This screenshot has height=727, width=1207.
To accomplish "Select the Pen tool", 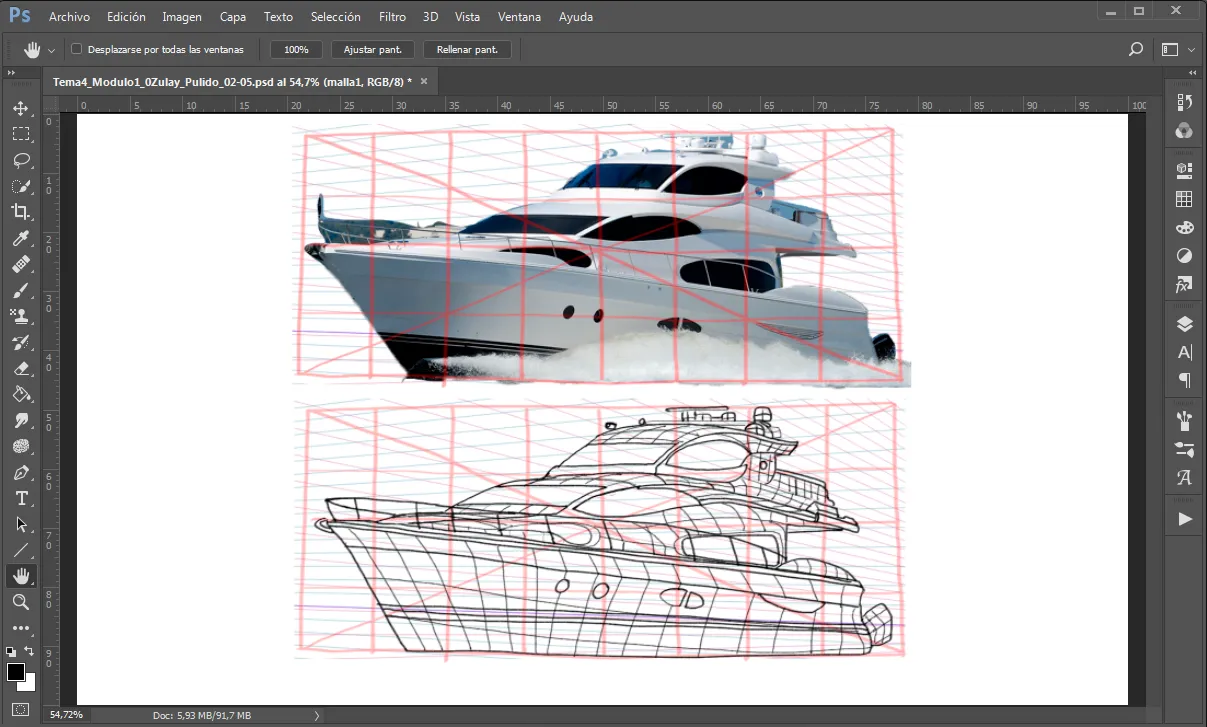I will click(x=21, y=472).
